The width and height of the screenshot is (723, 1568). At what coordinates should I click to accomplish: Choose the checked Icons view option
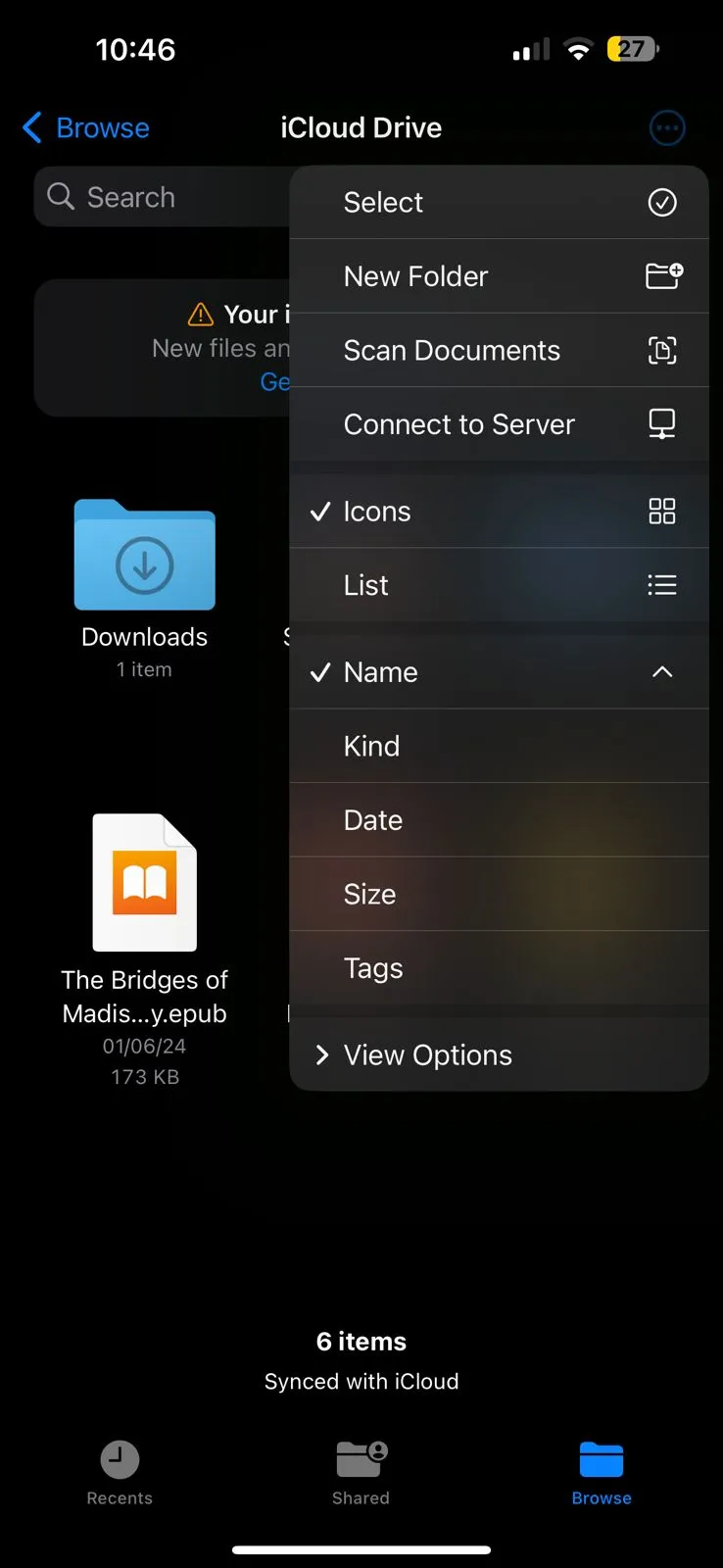499,511
